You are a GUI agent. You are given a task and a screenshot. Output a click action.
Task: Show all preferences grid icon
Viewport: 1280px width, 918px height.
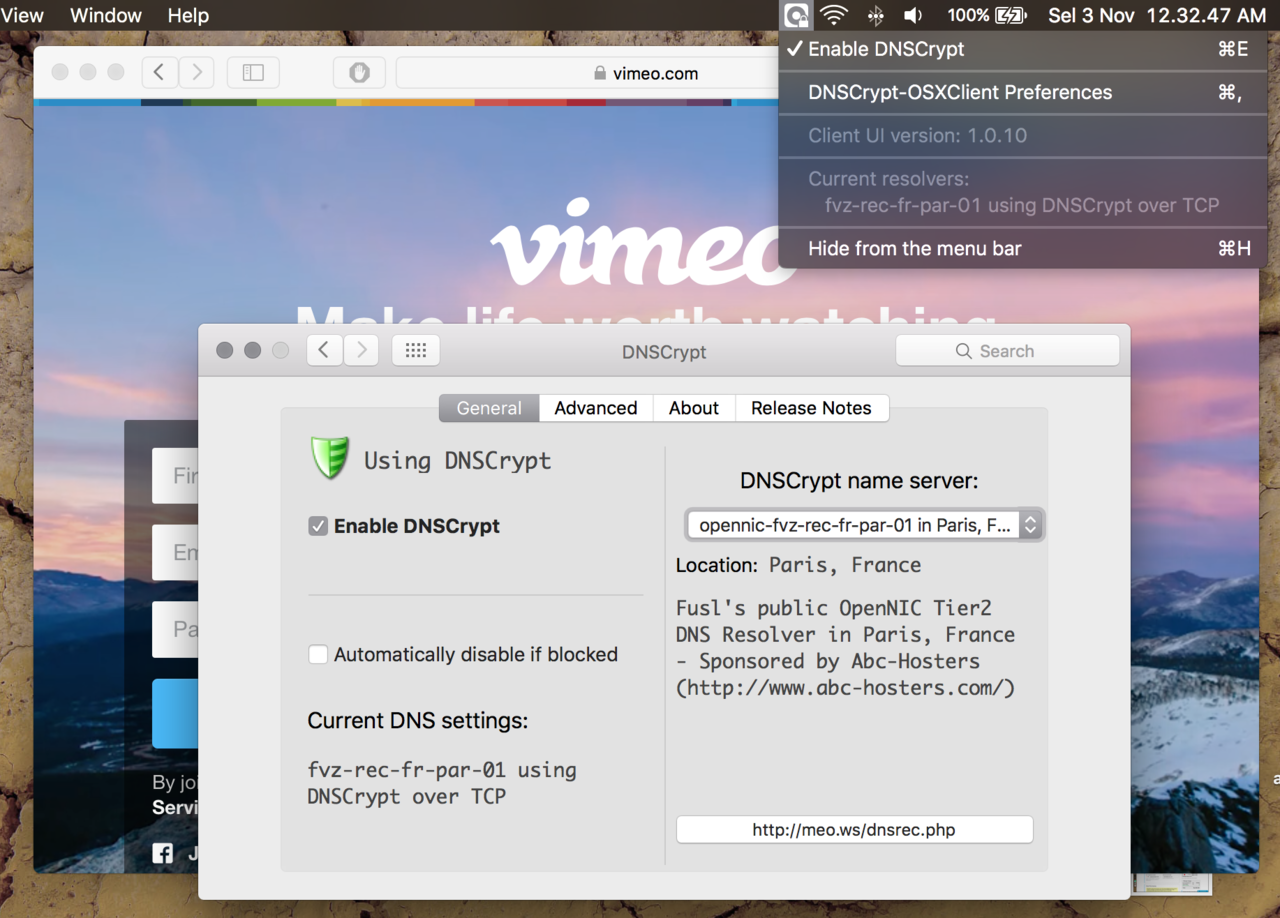coord(416,350)
